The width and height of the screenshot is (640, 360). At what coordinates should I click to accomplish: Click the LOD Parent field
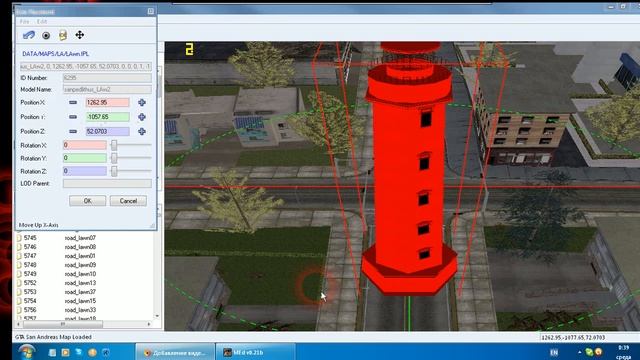tap(107, 184)
